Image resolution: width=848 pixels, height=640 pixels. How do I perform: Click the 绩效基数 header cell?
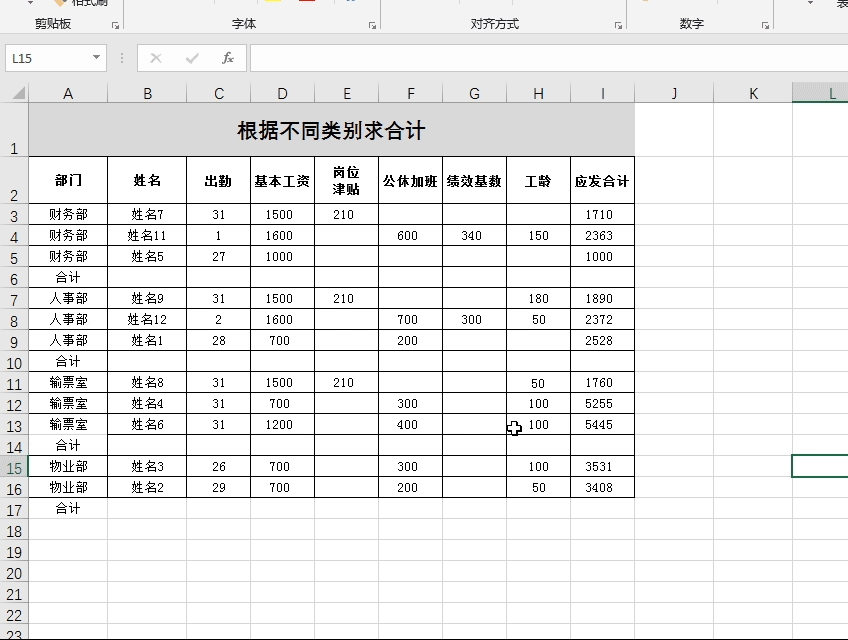474,180
